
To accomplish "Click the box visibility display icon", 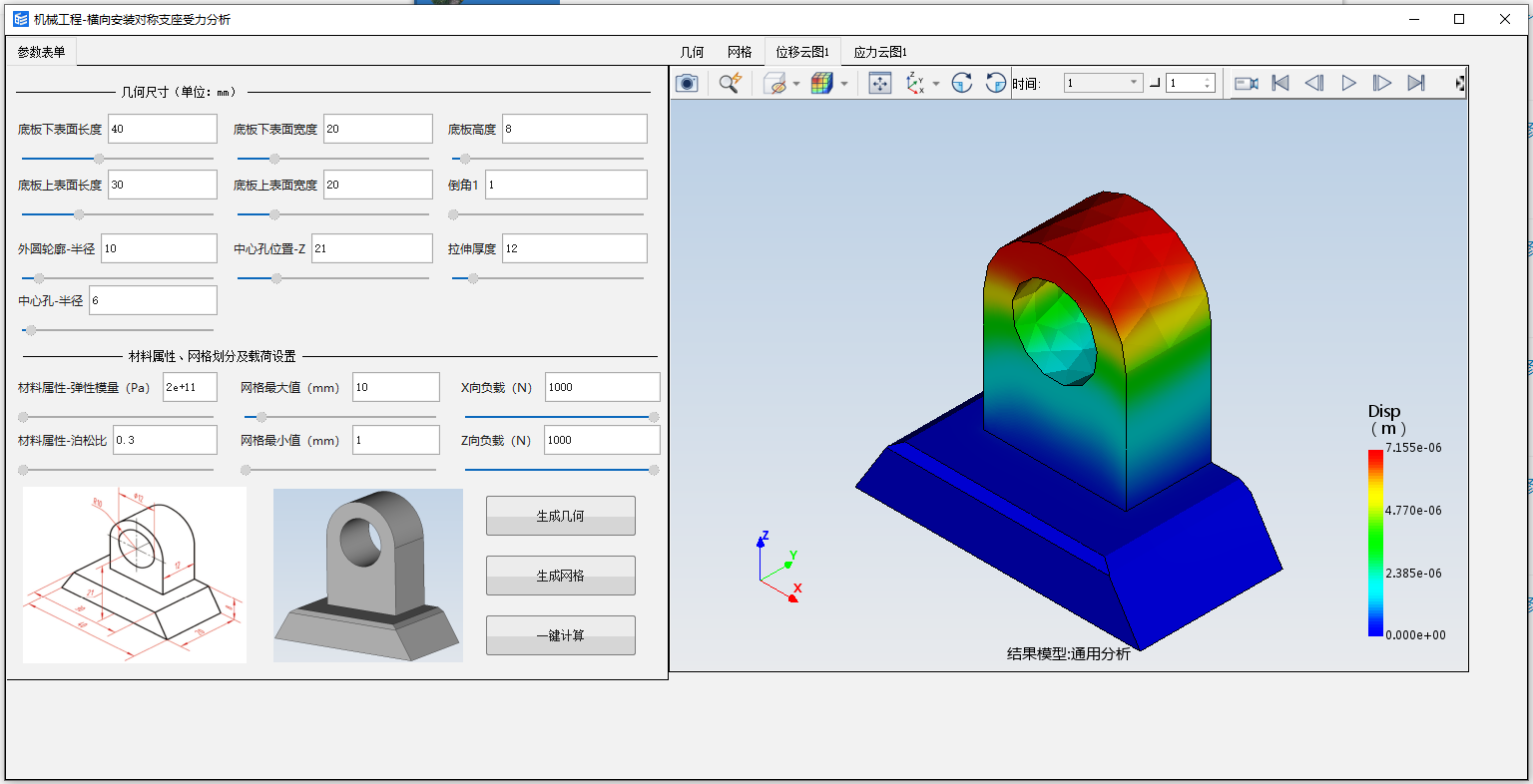I will point(774,84).
